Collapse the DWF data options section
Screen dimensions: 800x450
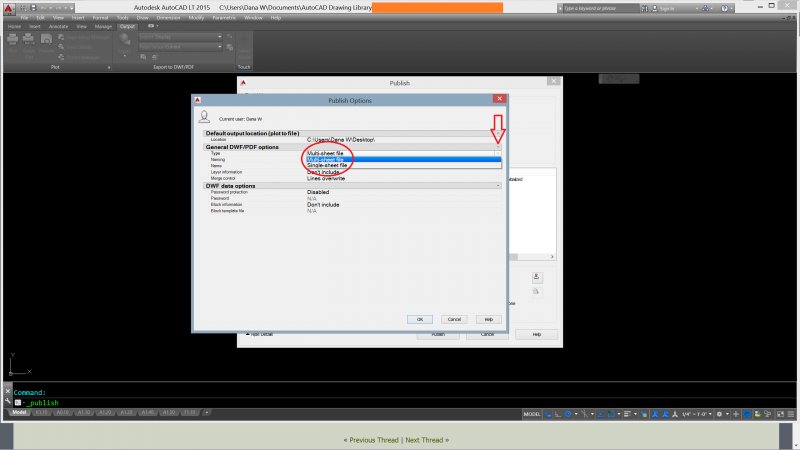498,186
